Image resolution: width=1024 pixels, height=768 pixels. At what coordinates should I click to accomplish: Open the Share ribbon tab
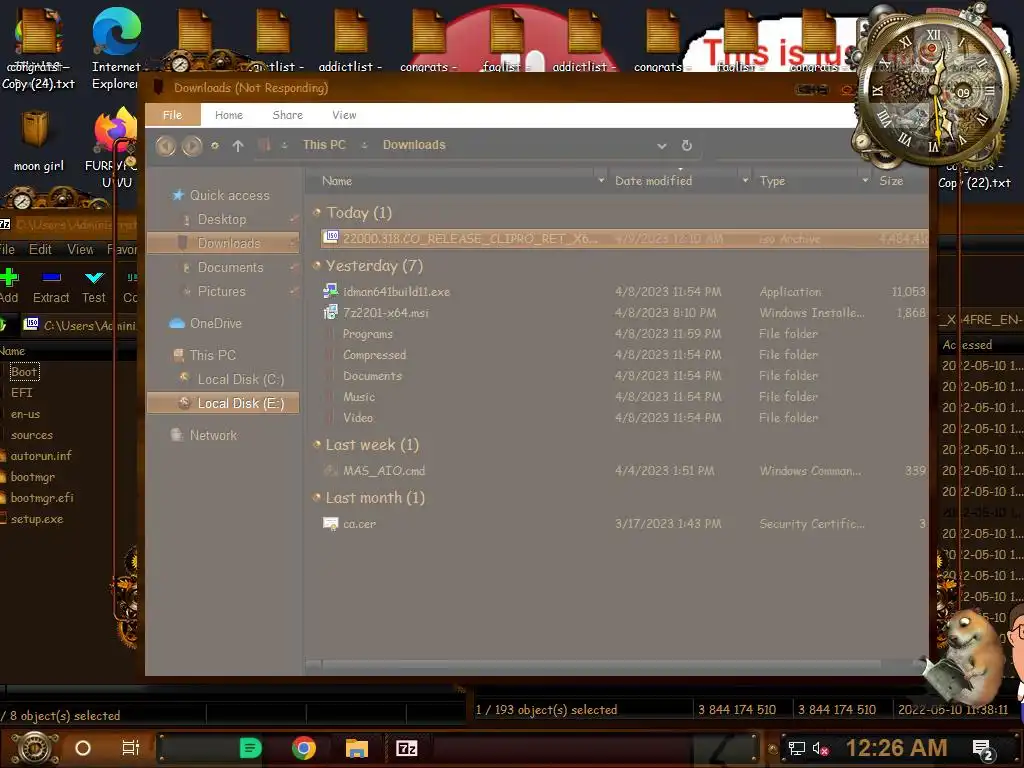[287, 115]
